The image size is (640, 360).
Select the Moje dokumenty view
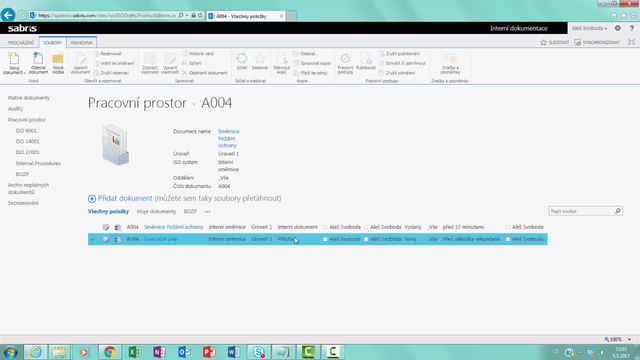tap(156, 211)
